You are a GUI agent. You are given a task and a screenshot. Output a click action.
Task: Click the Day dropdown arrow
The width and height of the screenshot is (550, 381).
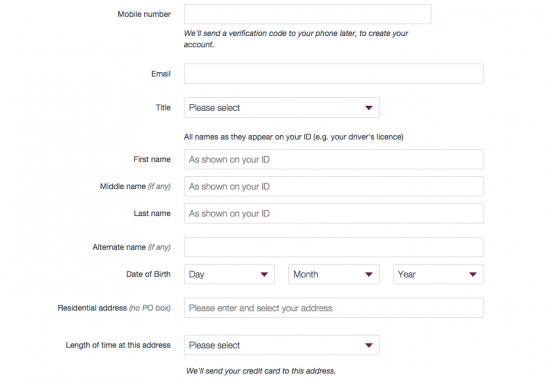pos(264,274)
